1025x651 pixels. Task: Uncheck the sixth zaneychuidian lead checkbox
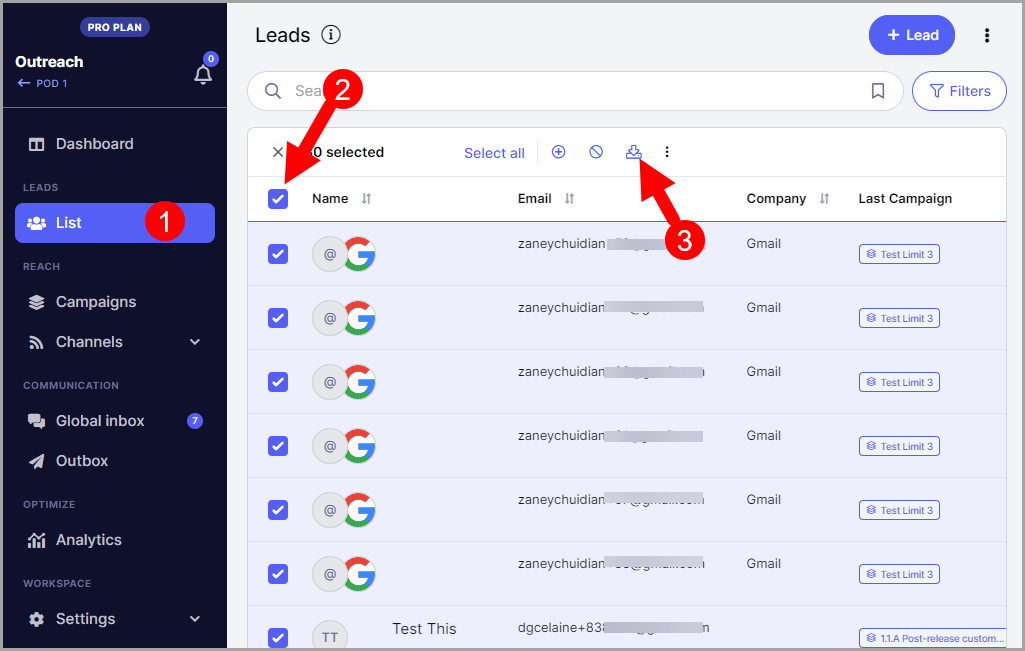click(x=278, y=574)
